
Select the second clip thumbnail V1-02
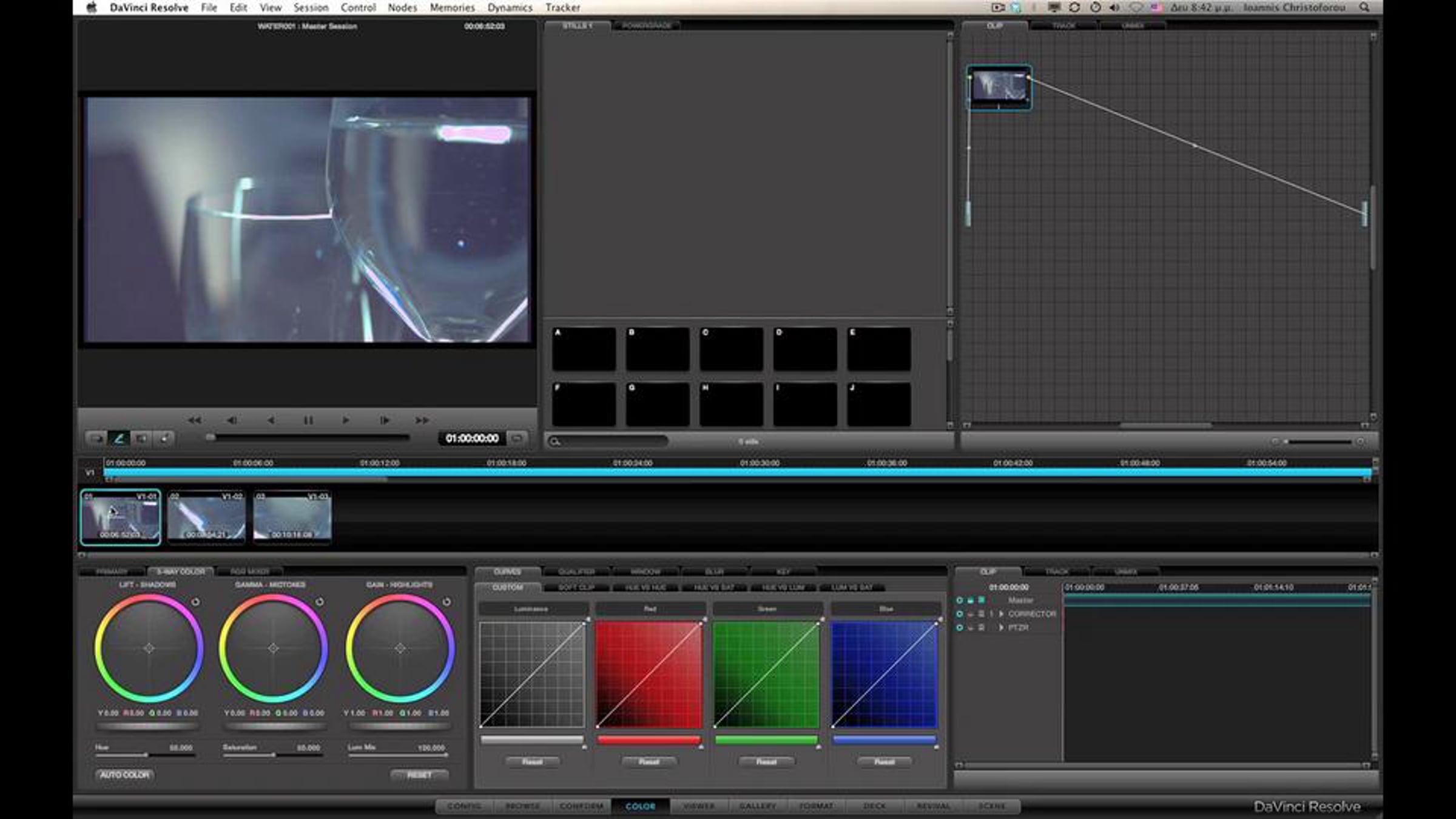coord(206,517)
